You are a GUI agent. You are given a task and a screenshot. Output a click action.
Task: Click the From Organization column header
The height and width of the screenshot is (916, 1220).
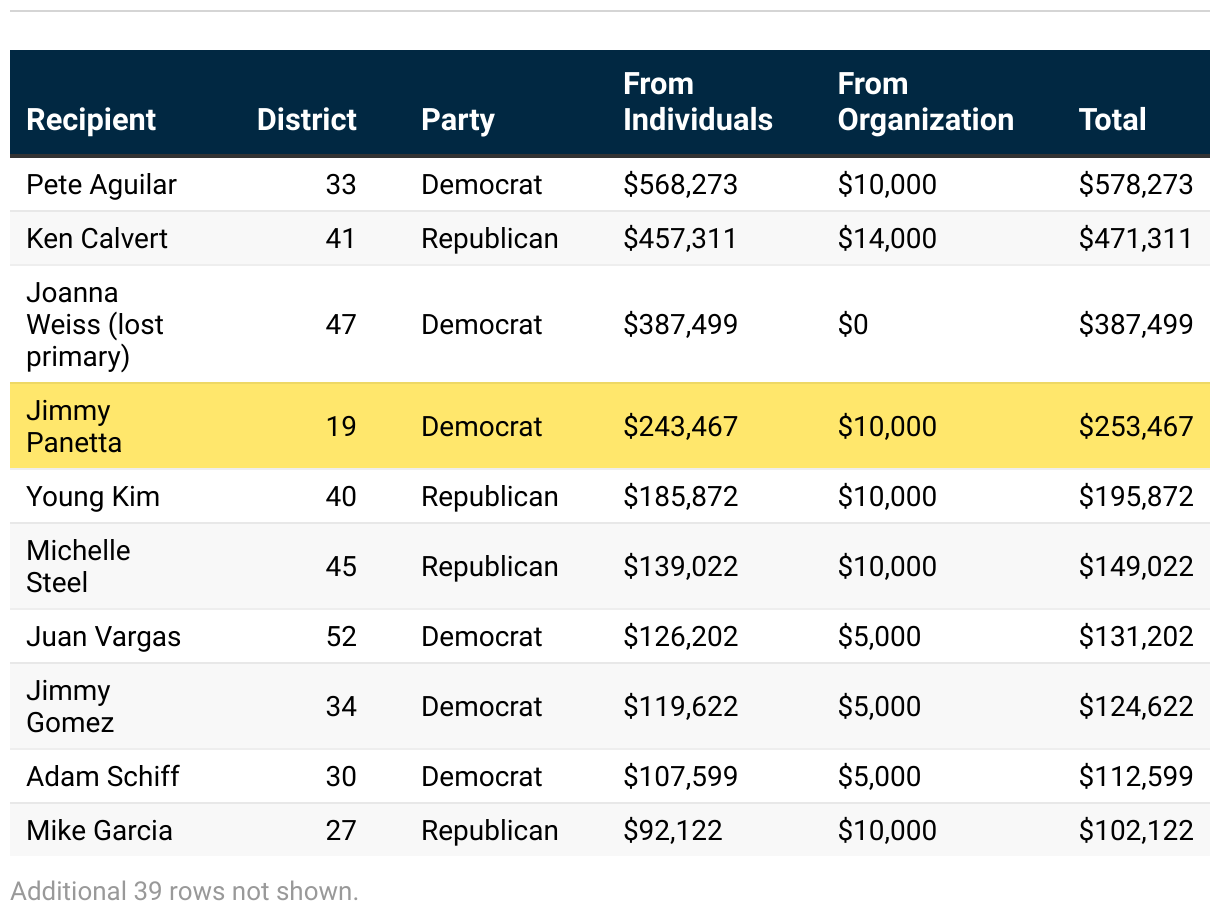tap(925, 102)
